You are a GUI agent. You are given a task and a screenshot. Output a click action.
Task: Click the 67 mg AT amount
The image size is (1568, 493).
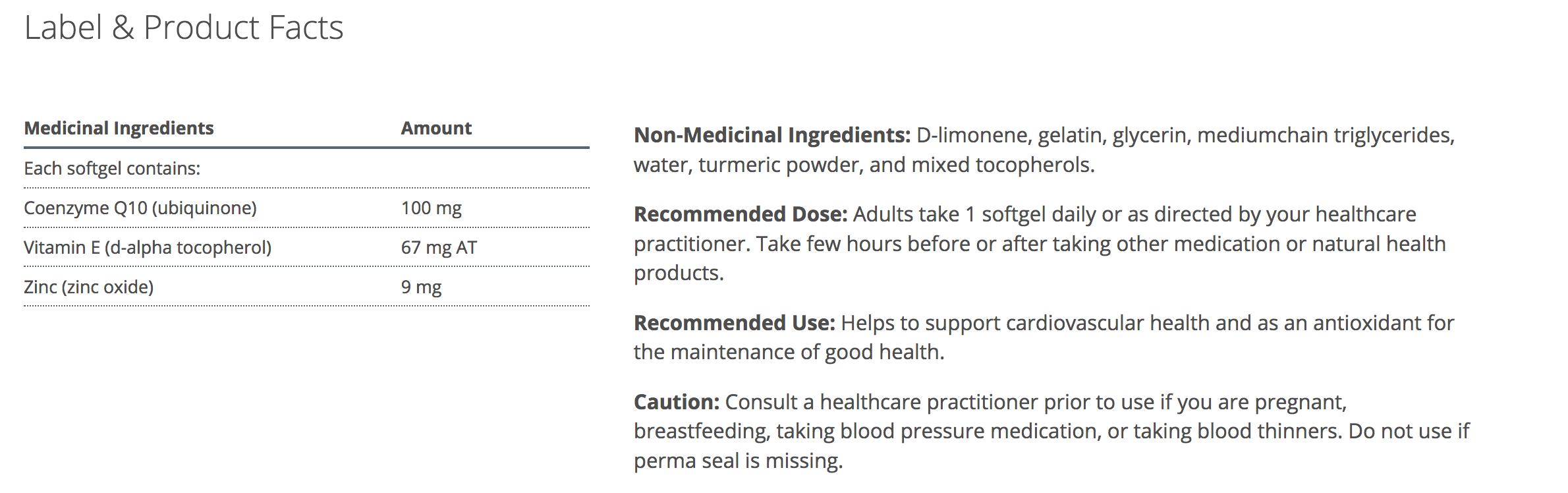[439, 248]
